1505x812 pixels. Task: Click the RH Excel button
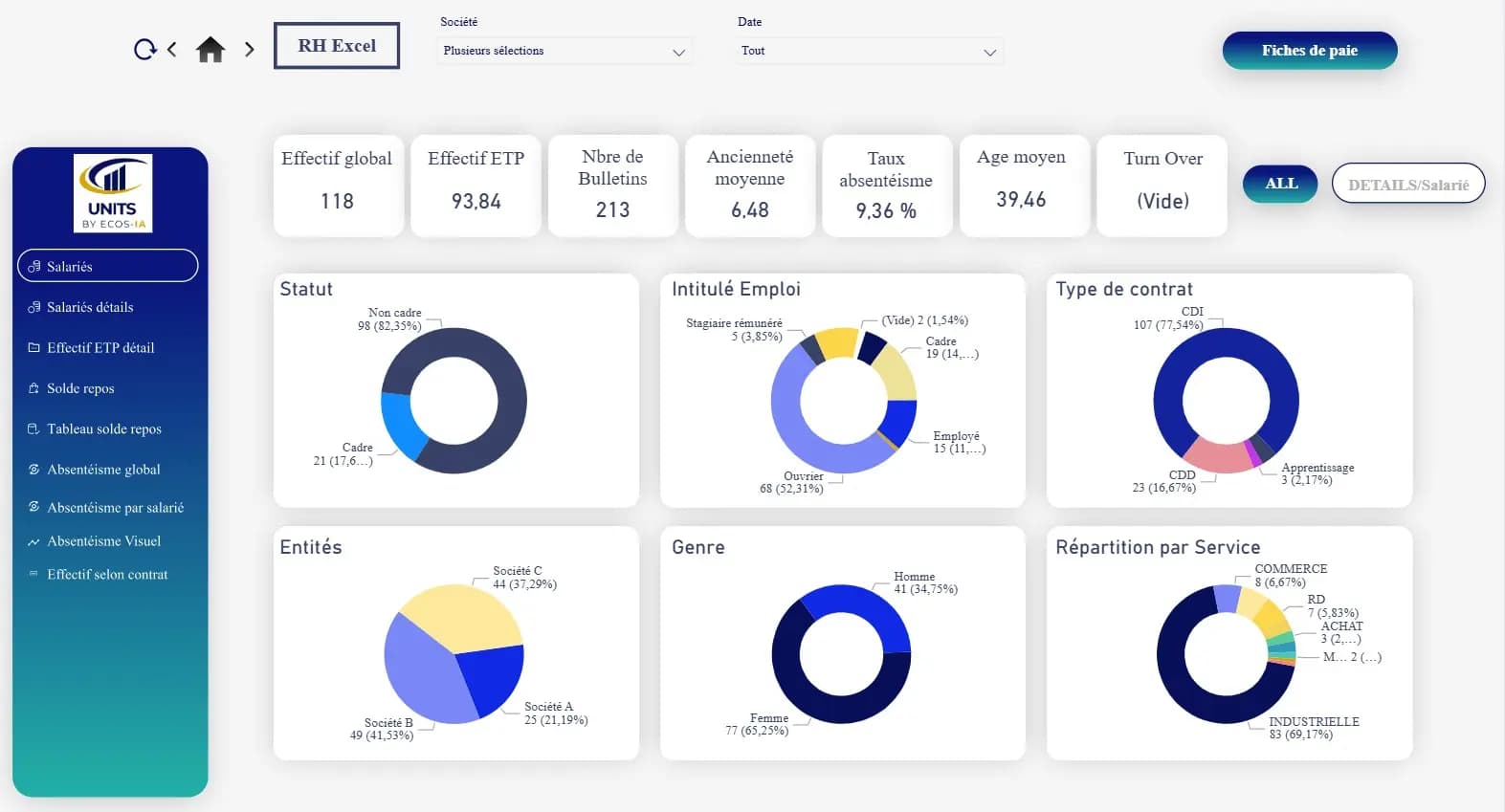337,46
